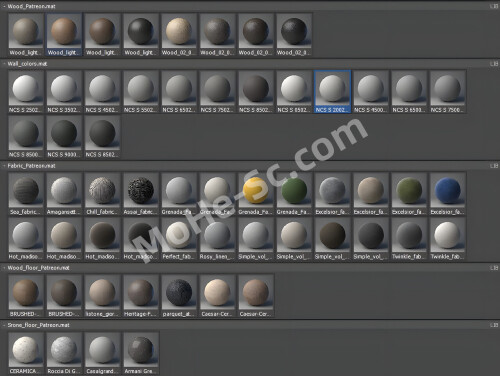
Task: Select the Istone_gor wood floor material
Action: [x=102, y=296]
